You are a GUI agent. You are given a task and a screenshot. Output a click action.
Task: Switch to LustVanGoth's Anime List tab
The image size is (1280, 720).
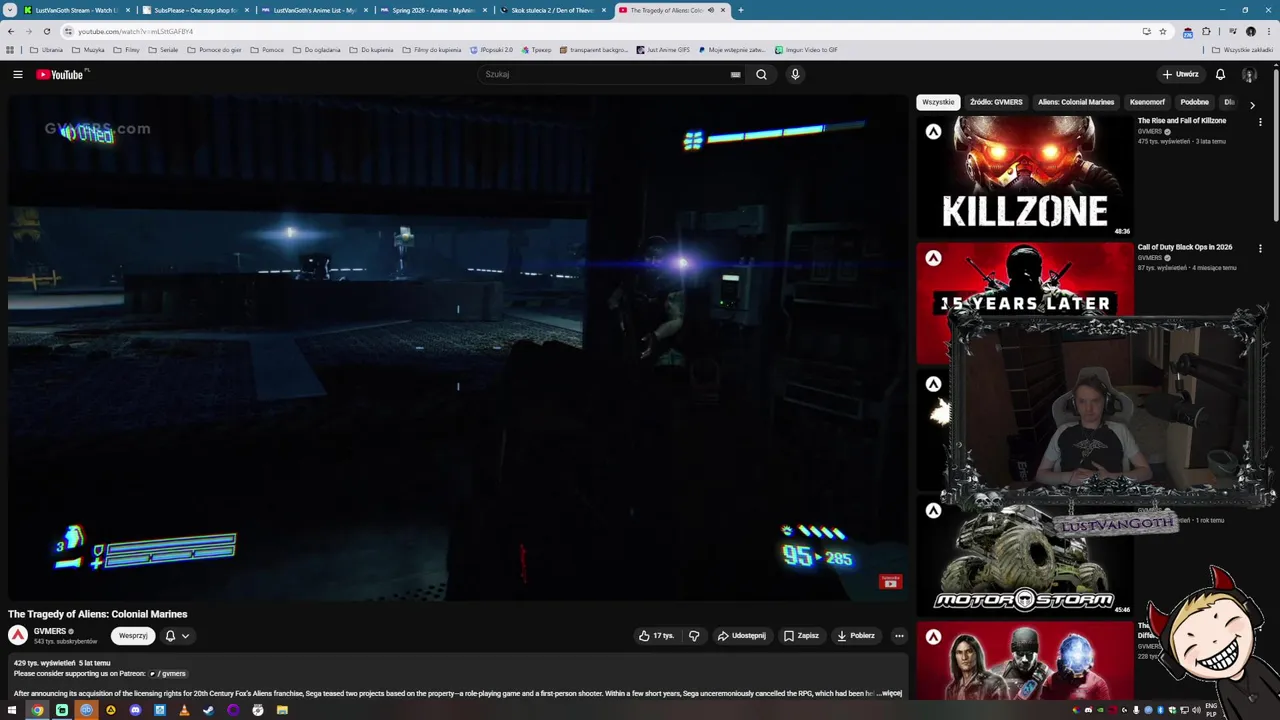pos(314,10)
